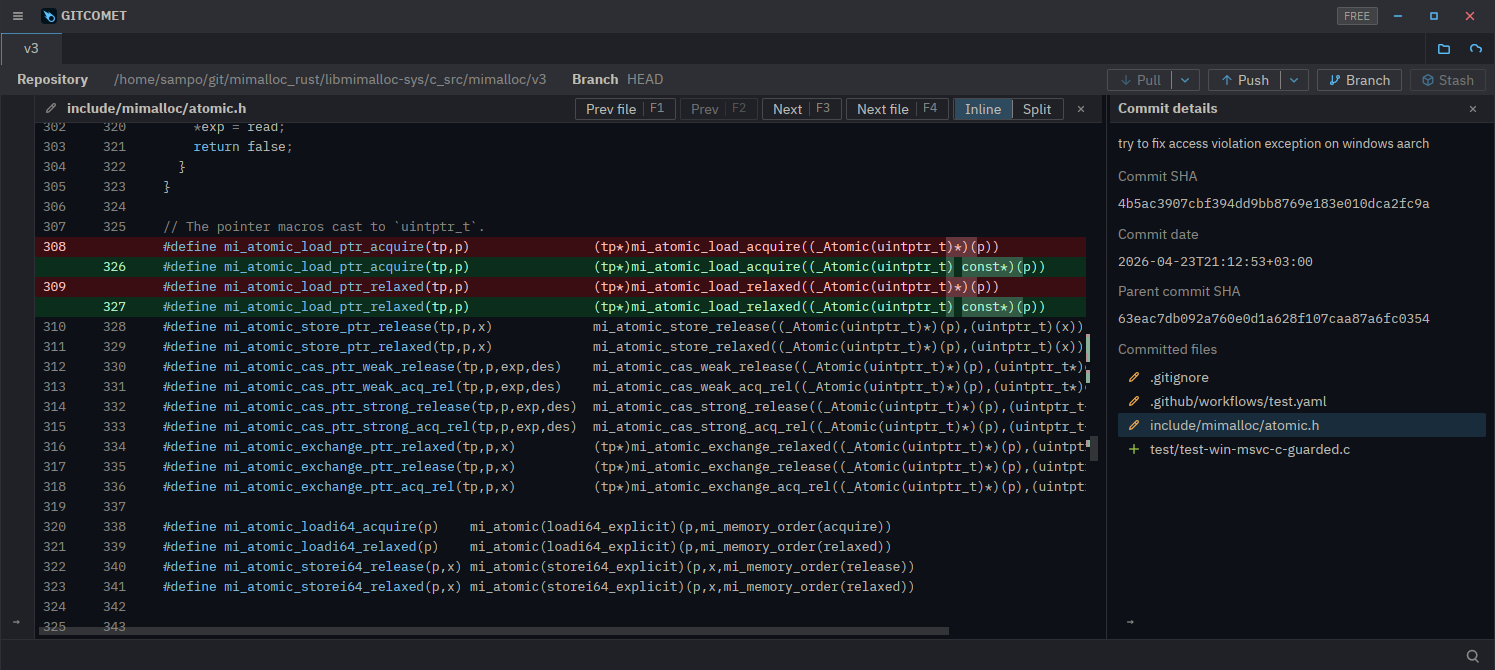
Task: Click the pencil icon beside .gitignore
Action: point(1133,378)
